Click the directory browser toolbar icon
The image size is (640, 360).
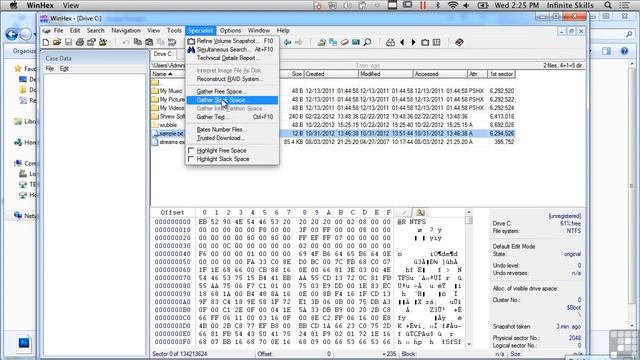436,42
